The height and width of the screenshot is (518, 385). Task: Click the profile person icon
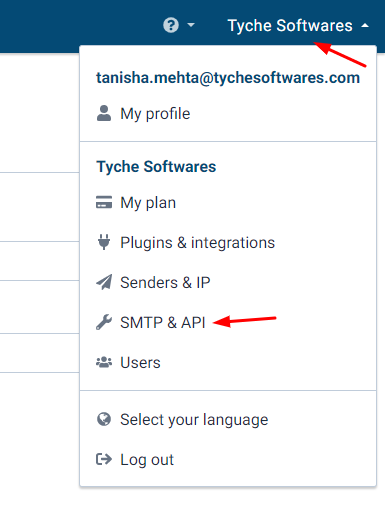point(104,113)
